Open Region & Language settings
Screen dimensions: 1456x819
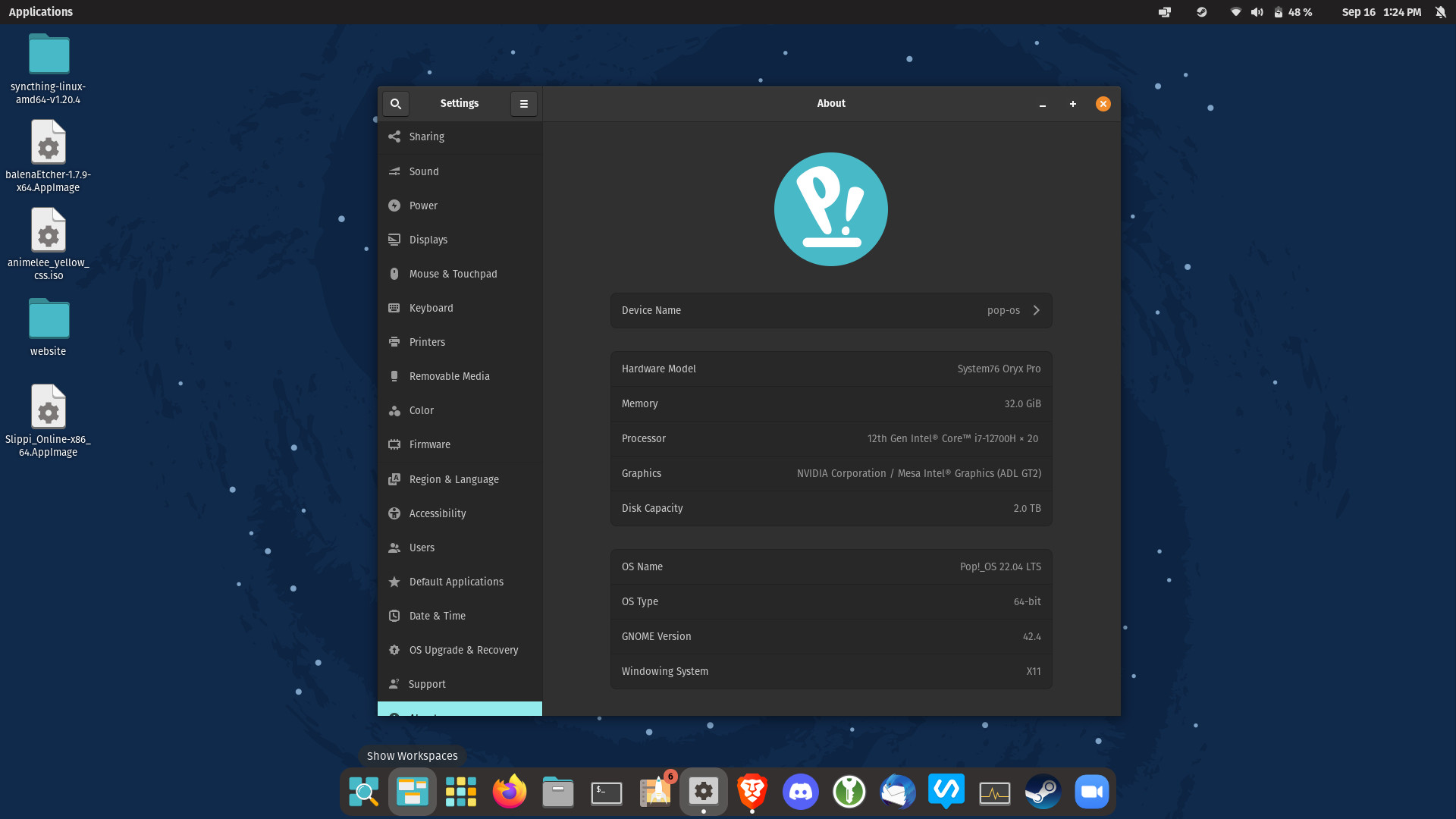click(460, 479)
